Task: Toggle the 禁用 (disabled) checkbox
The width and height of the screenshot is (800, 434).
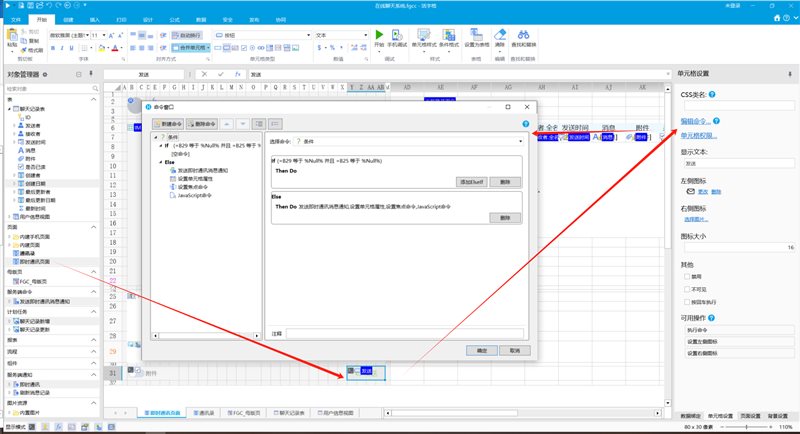Action: pos(687,276)
